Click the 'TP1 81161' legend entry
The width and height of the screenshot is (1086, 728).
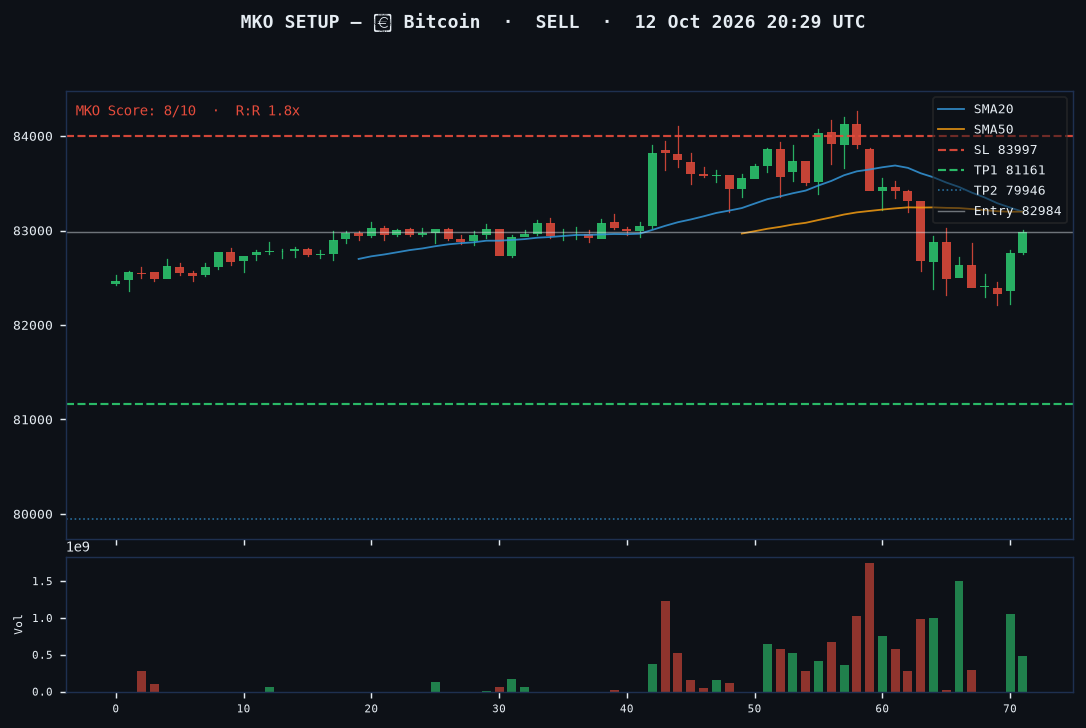[991, 170]
